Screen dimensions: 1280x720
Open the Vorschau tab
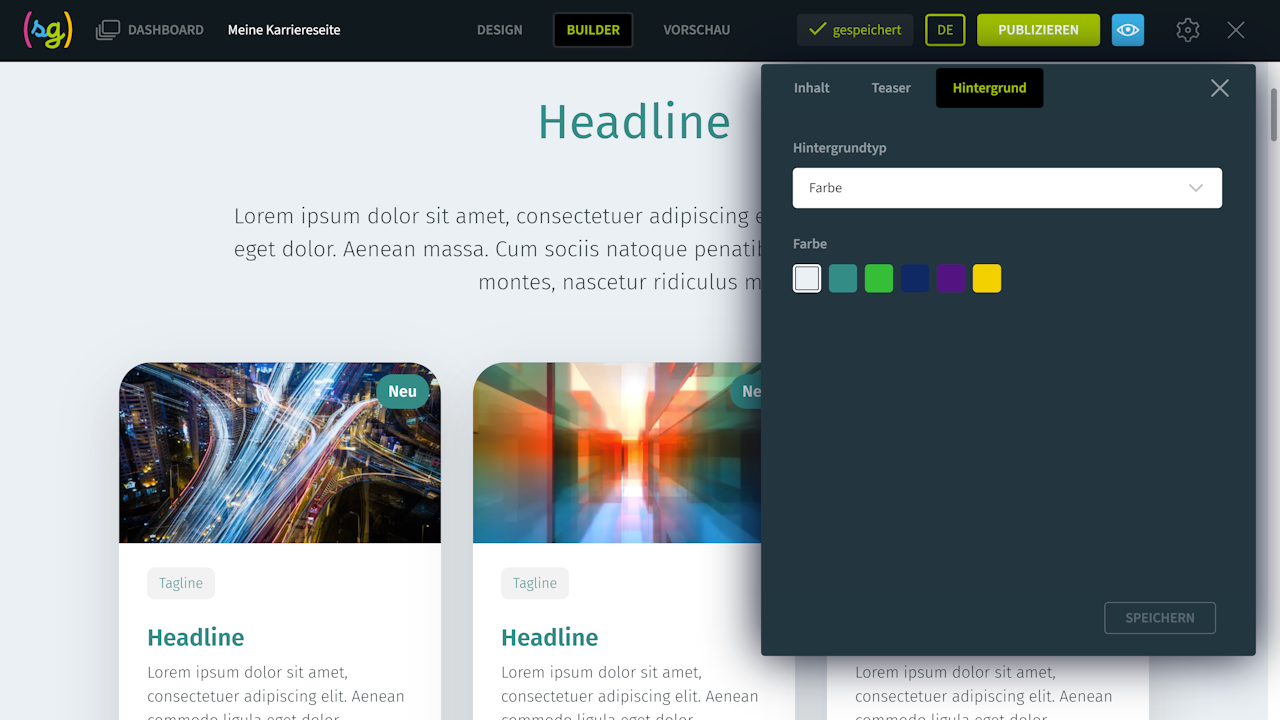697,30
